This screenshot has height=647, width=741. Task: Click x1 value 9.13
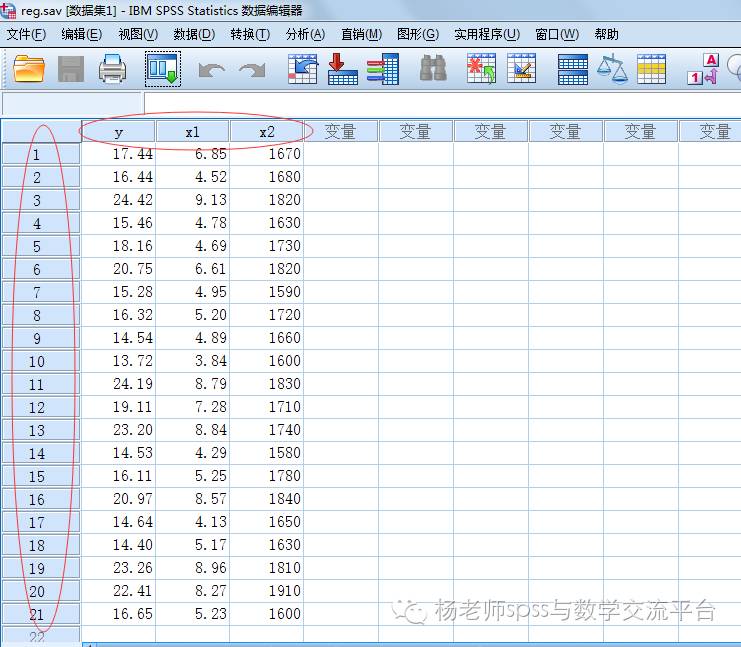(x=193, y=200)
